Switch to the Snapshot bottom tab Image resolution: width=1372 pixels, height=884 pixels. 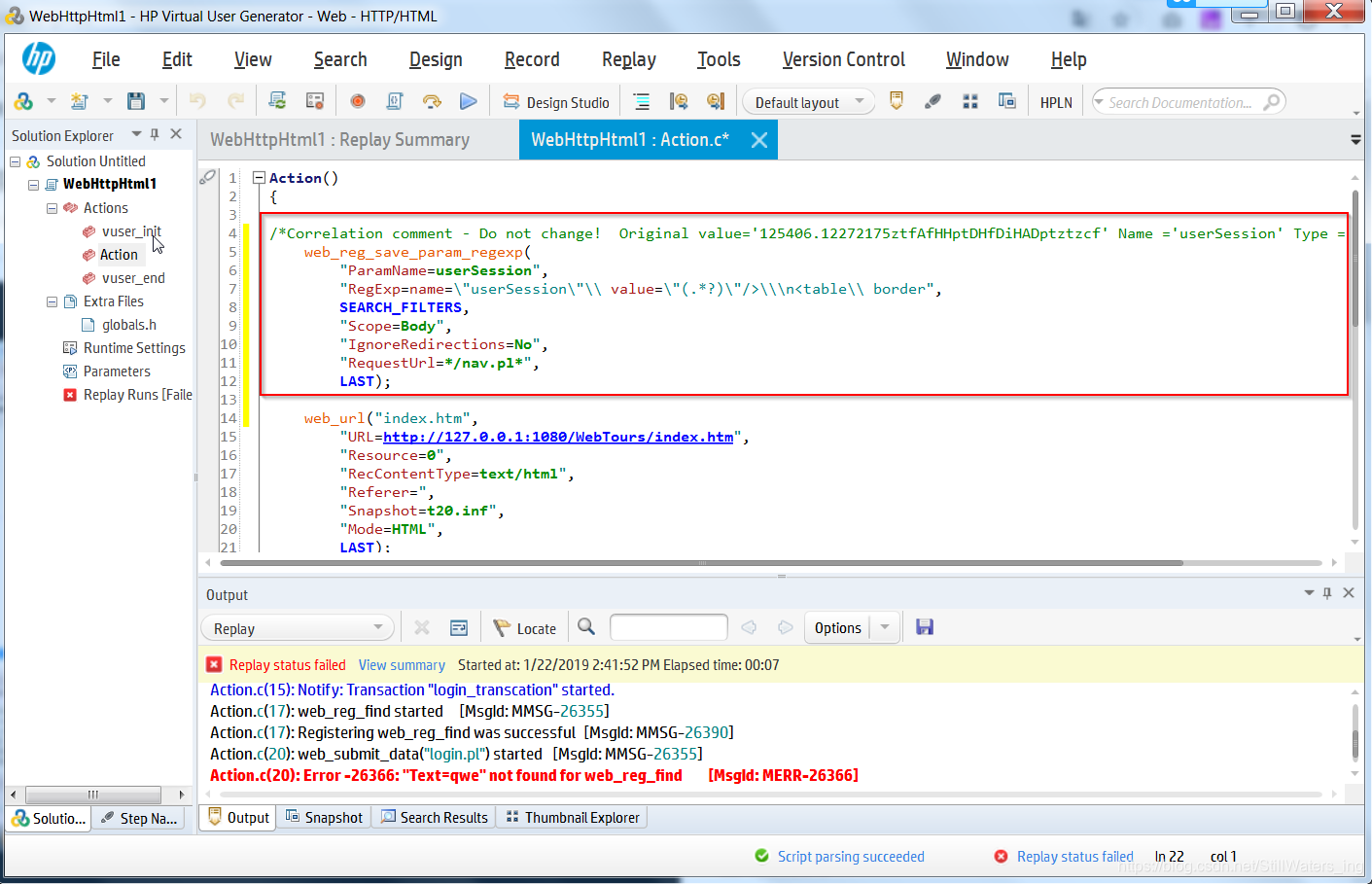click(325, 818)
